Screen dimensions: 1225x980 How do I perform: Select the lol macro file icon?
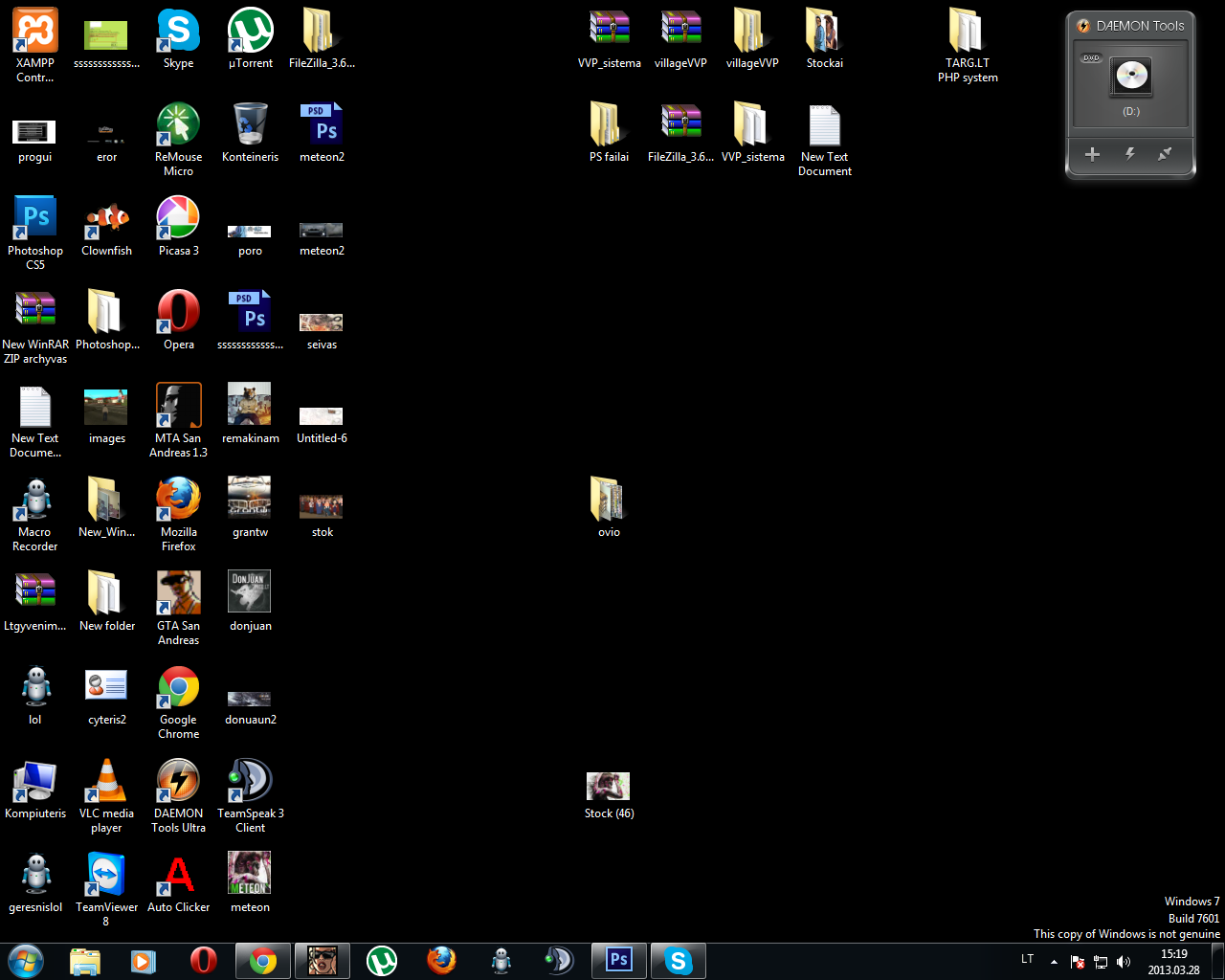click(x=35, y=695)
